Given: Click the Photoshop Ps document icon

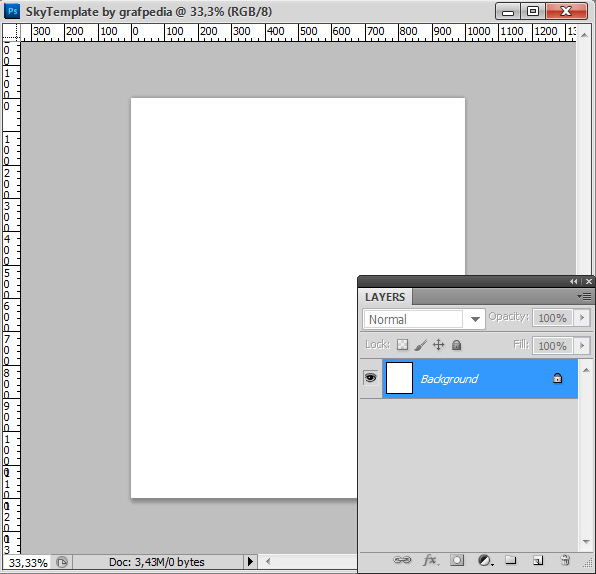Looking at the screenshot, I should pos(12,11).
